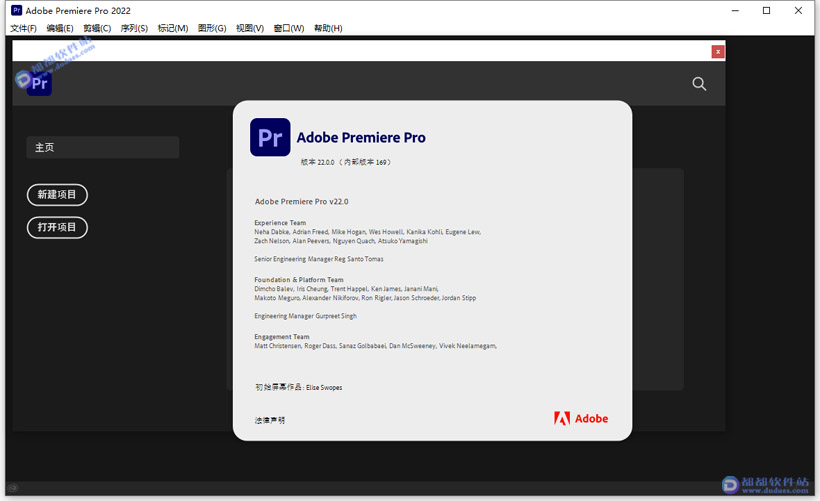Image resolution: width=820 pixels, height=501 pixels.
Task: Open the 剪辑(C) menu
Action: coord(97,28)
